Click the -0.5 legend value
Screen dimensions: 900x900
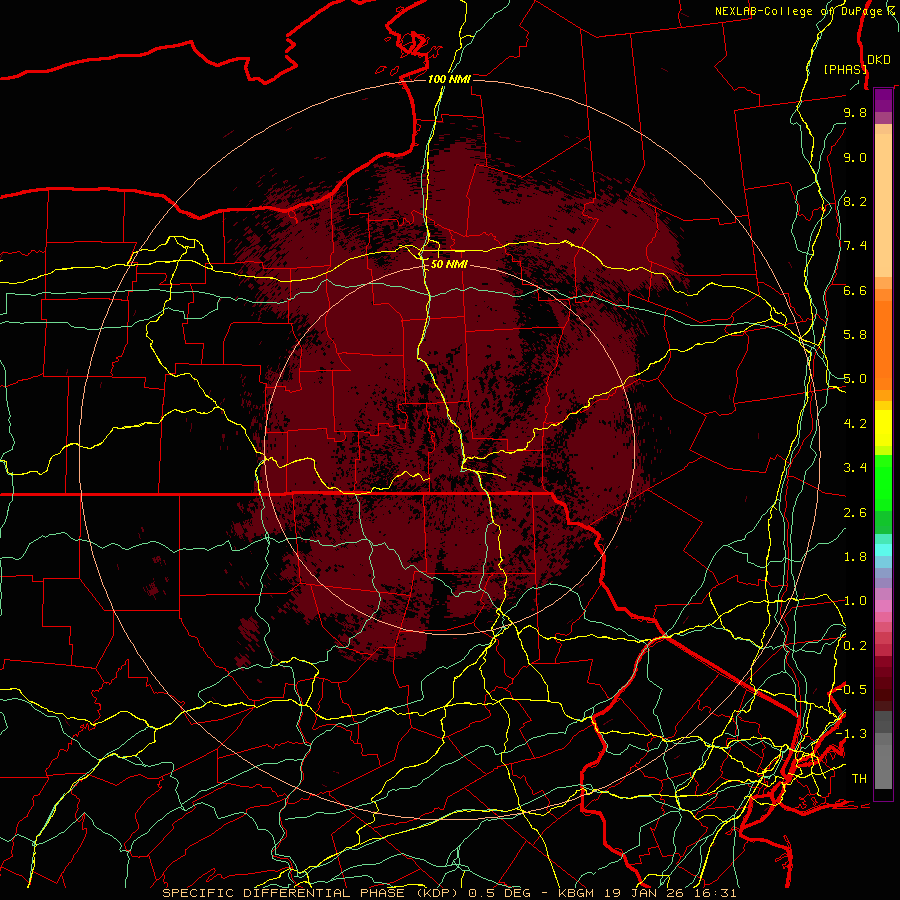[852, 690]
